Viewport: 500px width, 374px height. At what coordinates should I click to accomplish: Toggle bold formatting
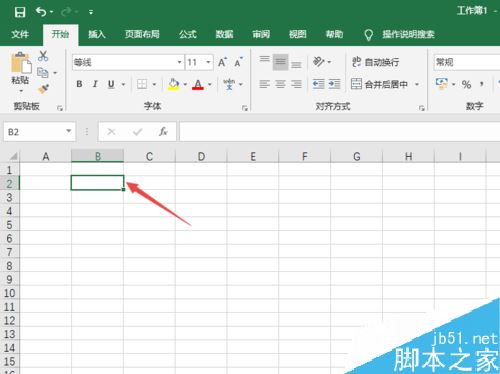coord(79,84)
